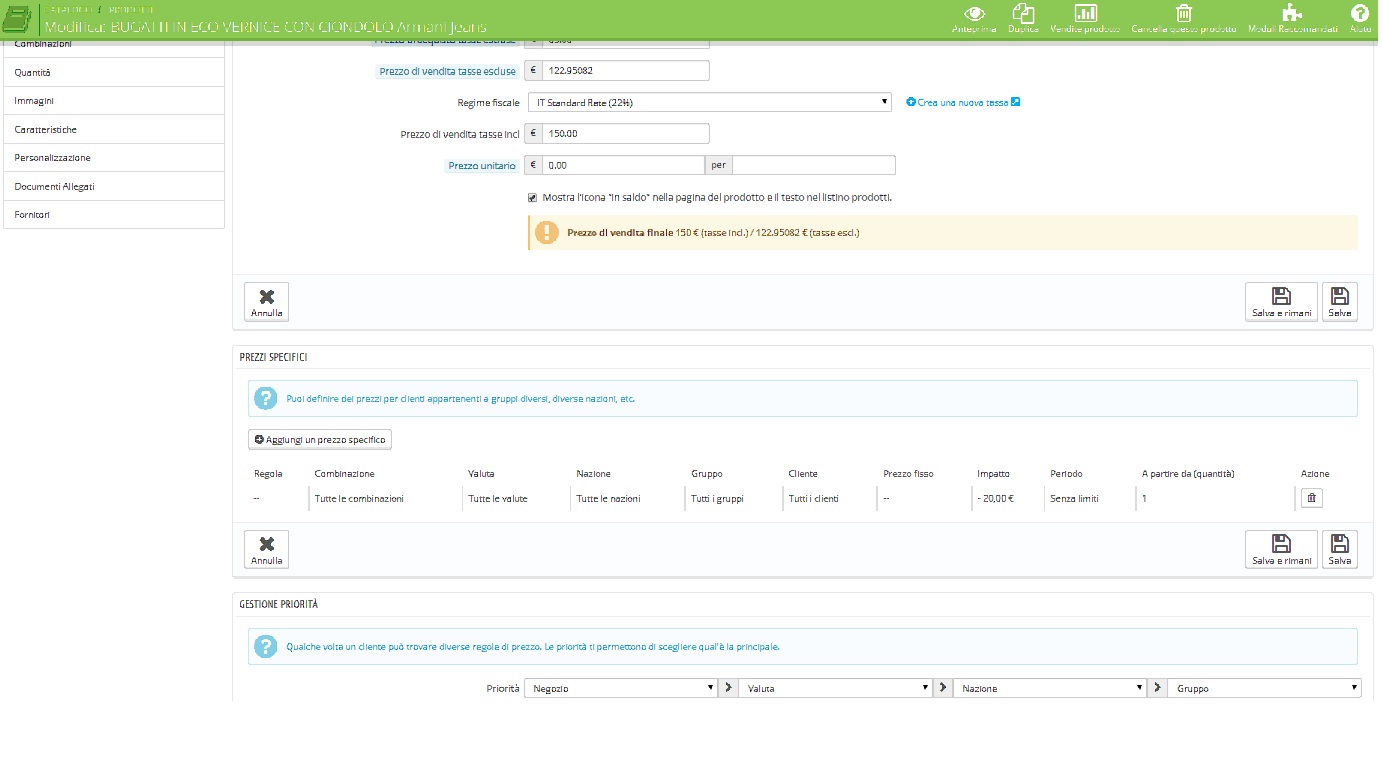The width and height of the screenshot is (1383, 768).
Task: Delete the specific price row with trash icon
Action: pyautogui.click(x=1311, y=498)
